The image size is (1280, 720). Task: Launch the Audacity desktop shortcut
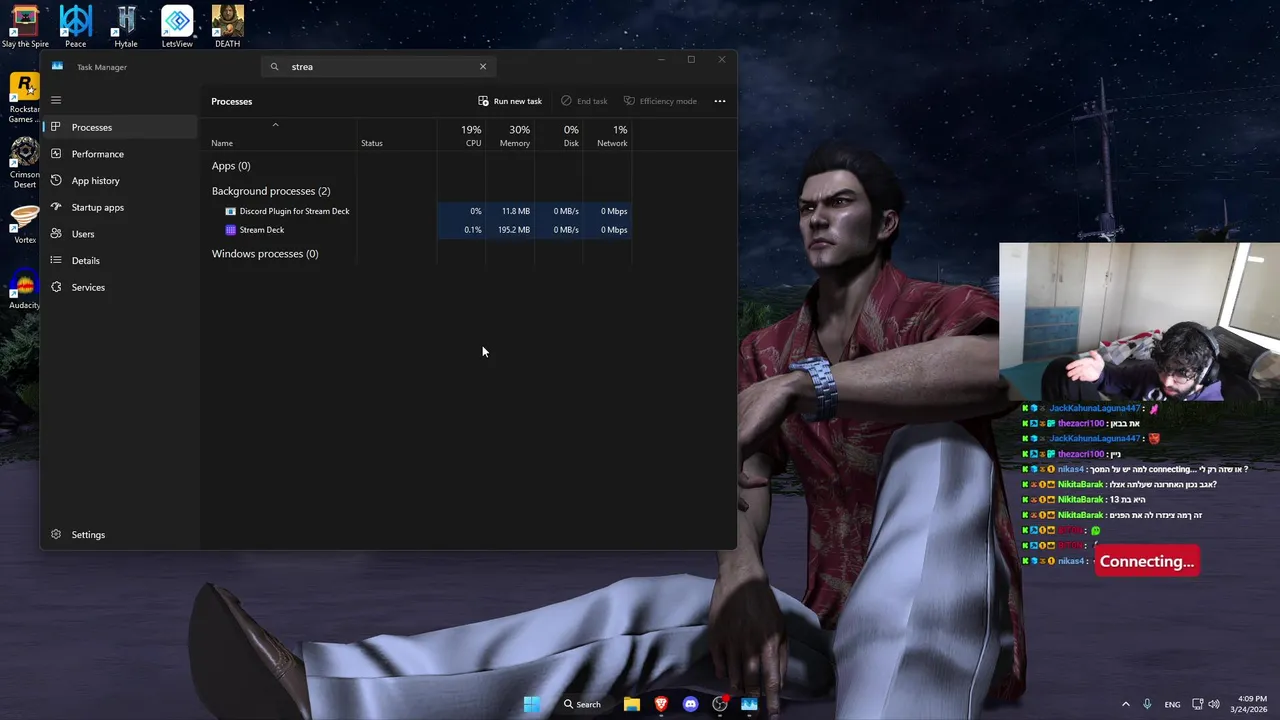(24, 290)
